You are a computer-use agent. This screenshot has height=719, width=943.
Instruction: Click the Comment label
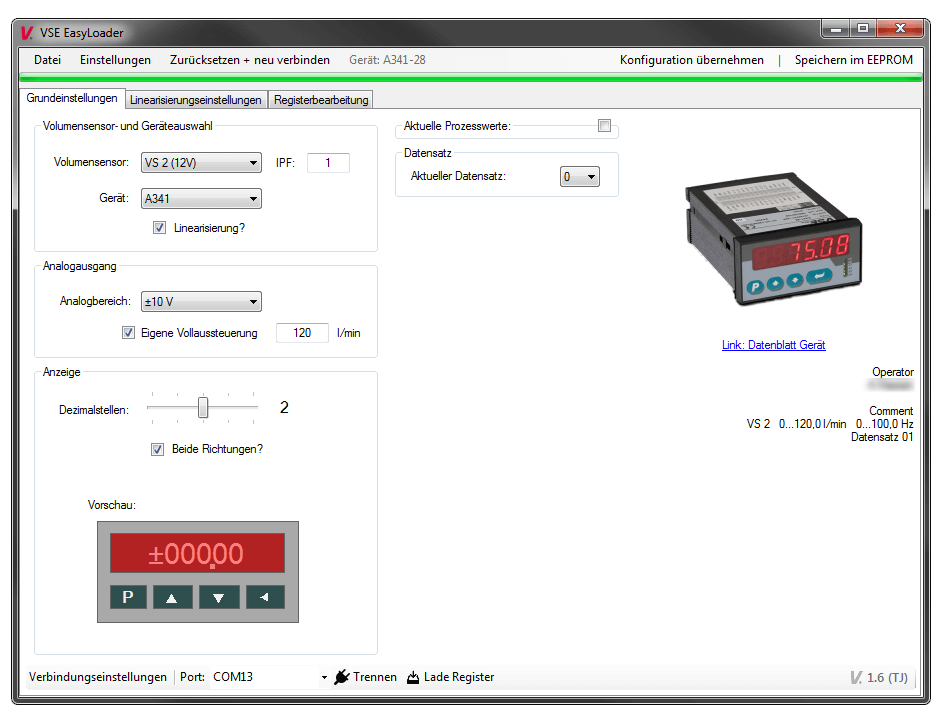tap(891, 411)
